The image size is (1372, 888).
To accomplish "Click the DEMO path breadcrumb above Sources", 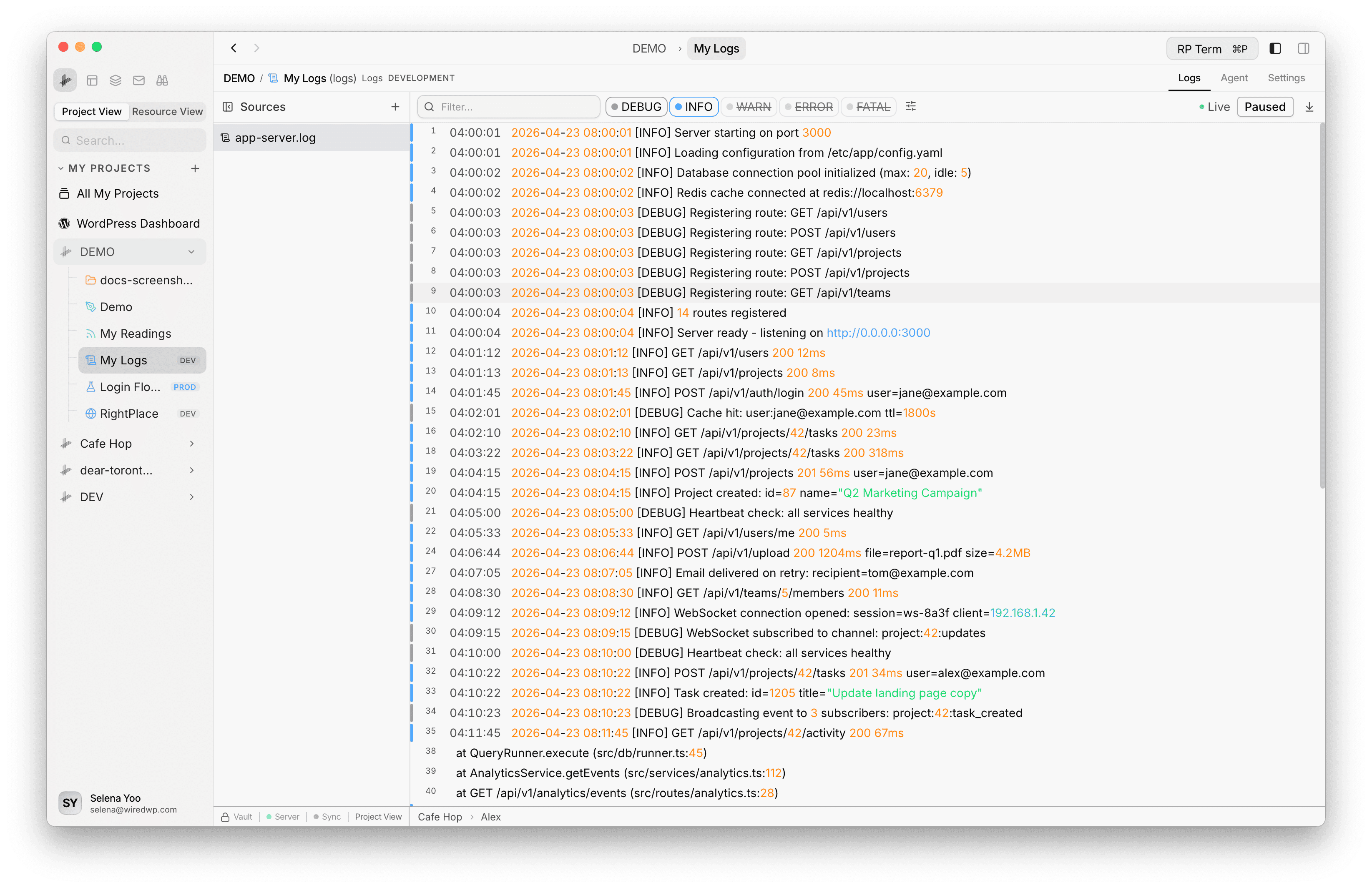I will coord(239,78).
